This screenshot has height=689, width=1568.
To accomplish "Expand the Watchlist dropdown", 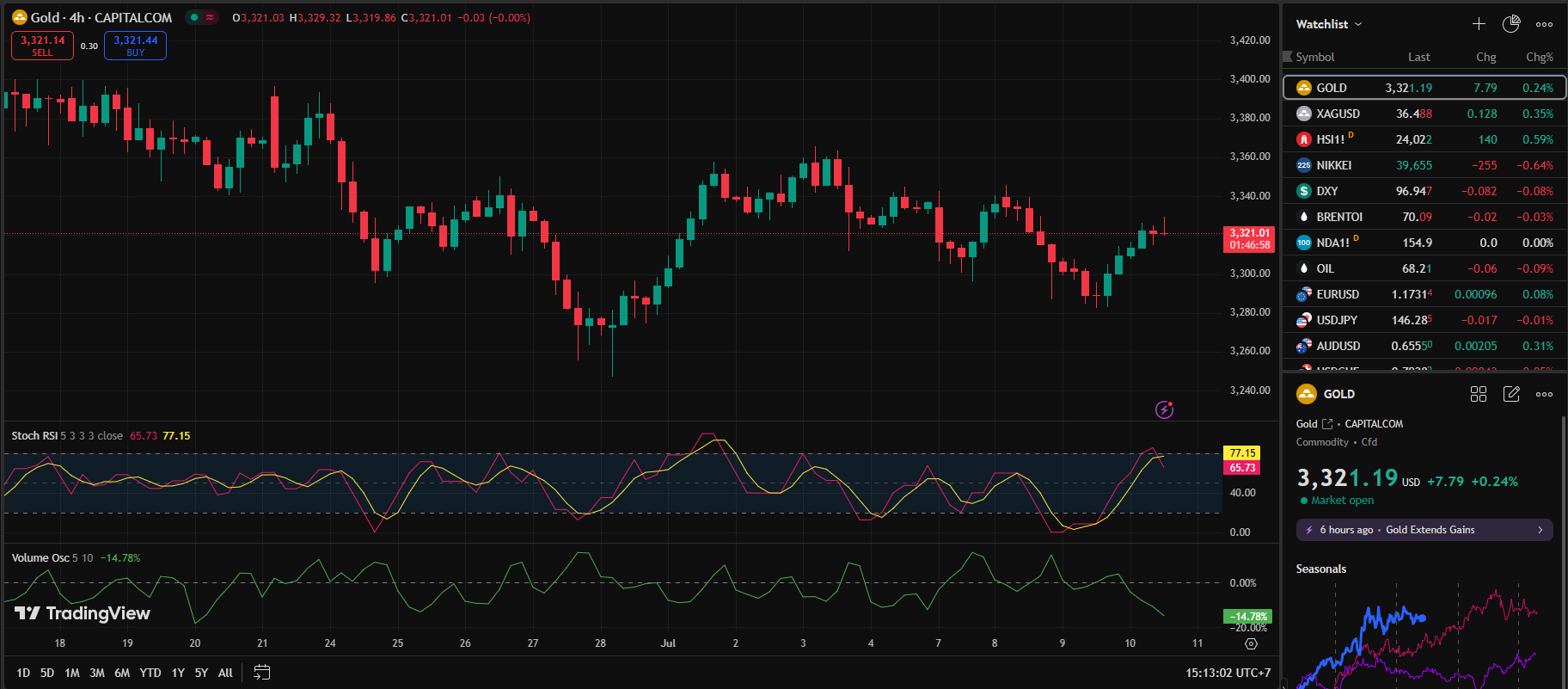I will point(1329,24).
